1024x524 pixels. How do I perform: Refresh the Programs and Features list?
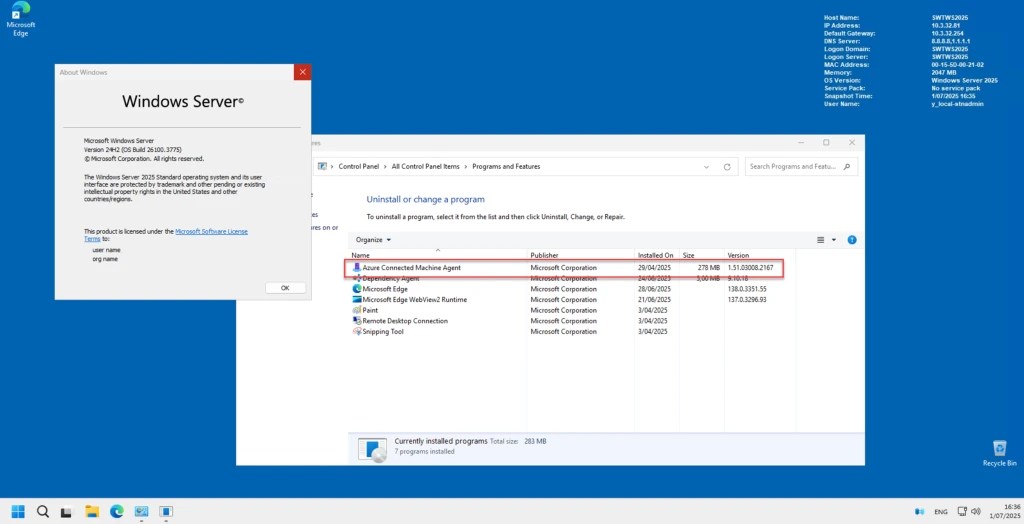click(x=727, y=166)
